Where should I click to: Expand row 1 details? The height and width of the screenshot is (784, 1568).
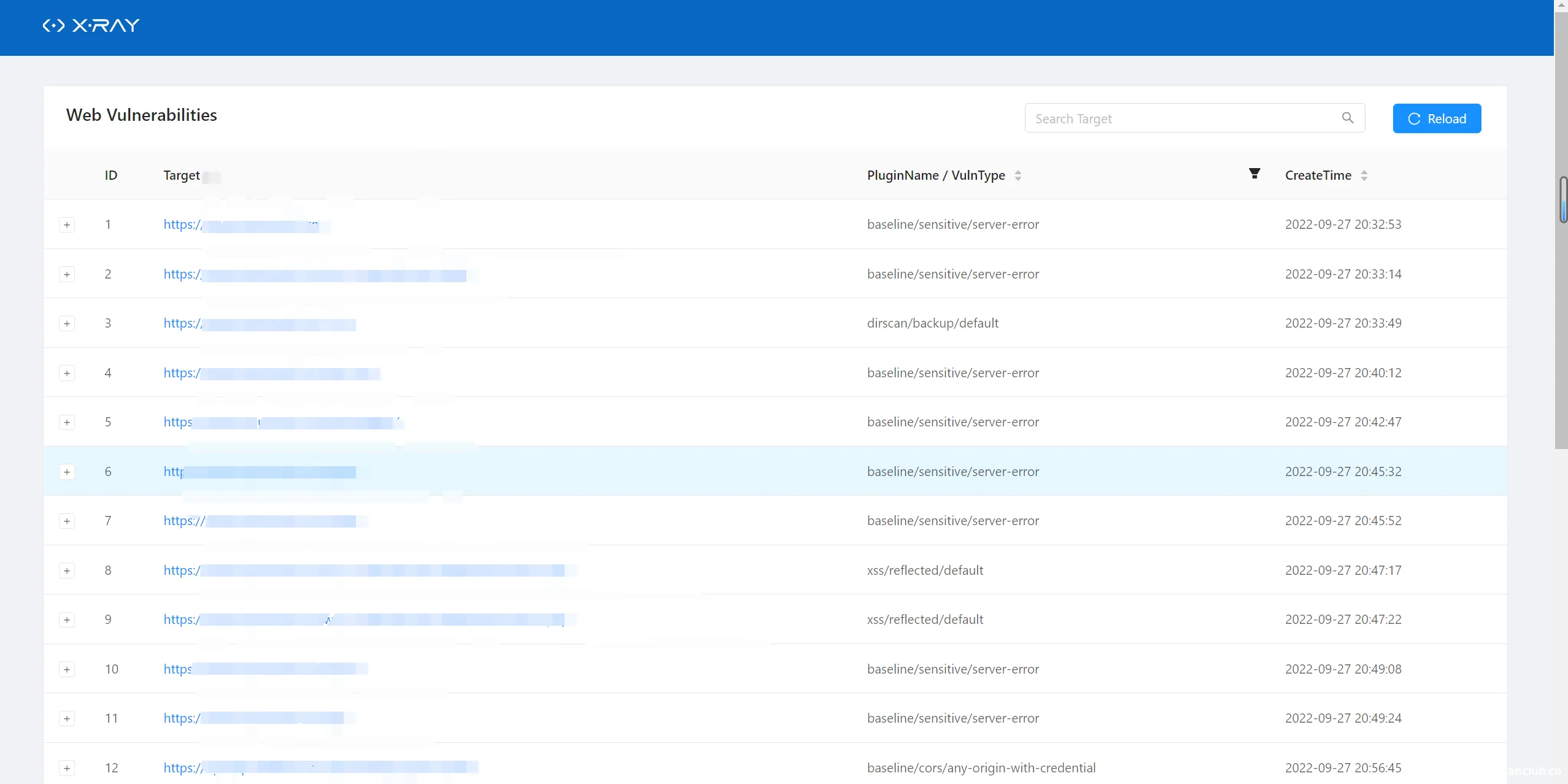click(x=67, y=225)
